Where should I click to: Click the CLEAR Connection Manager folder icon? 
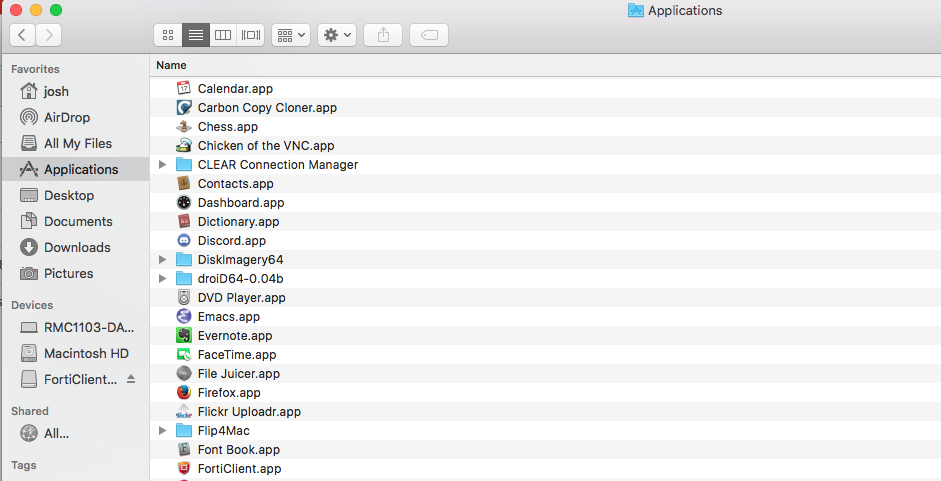pos(184,165)
